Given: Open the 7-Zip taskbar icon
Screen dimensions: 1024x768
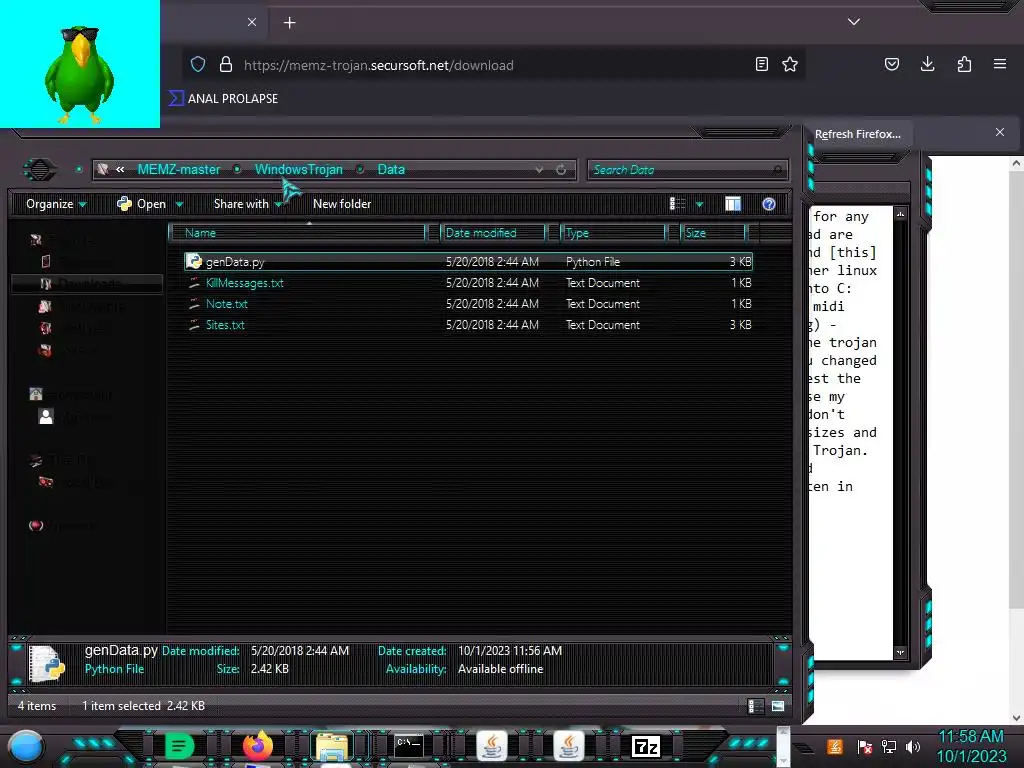Looking at the screenshot, I should [645, 746].
